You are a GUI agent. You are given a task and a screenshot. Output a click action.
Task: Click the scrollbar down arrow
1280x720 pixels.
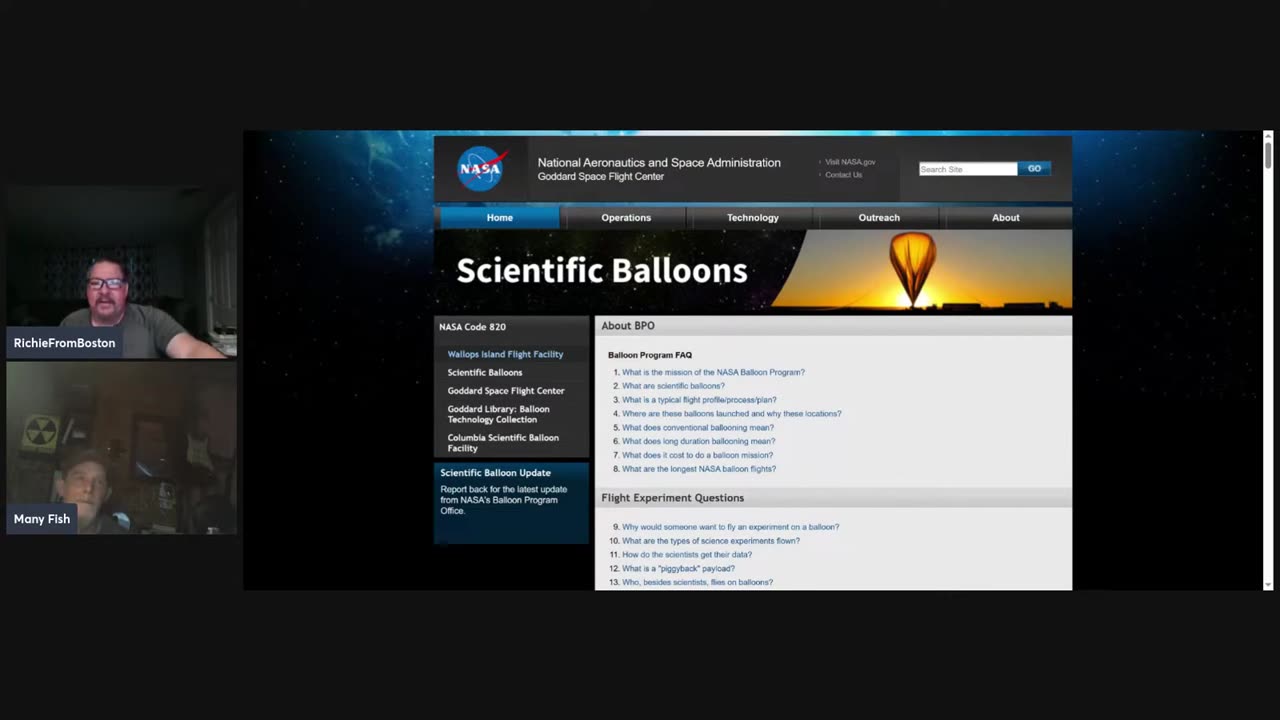pyautogui.click(x=1268, y=585)
